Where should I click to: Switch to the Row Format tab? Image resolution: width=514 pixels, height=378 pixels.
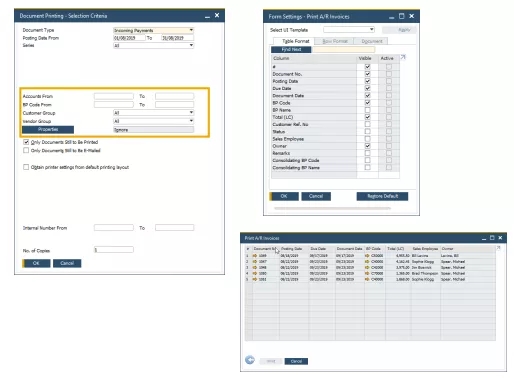[335, 41]
